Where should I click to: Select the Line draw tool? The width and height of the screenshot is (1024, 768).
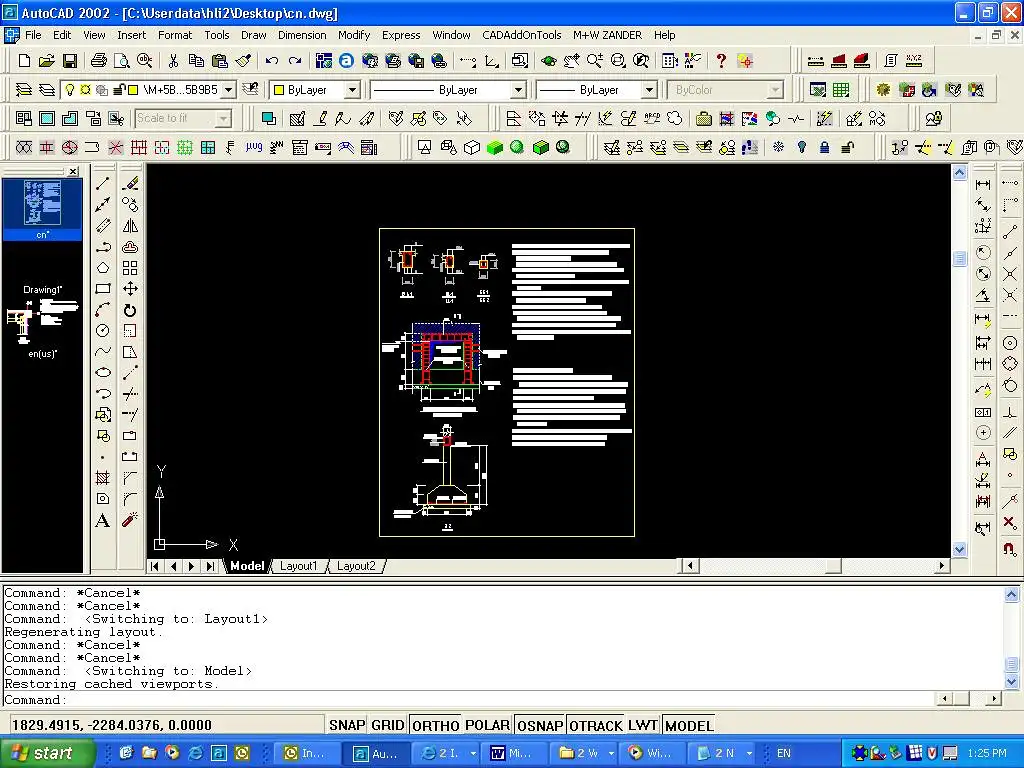(x=103, y=184)
